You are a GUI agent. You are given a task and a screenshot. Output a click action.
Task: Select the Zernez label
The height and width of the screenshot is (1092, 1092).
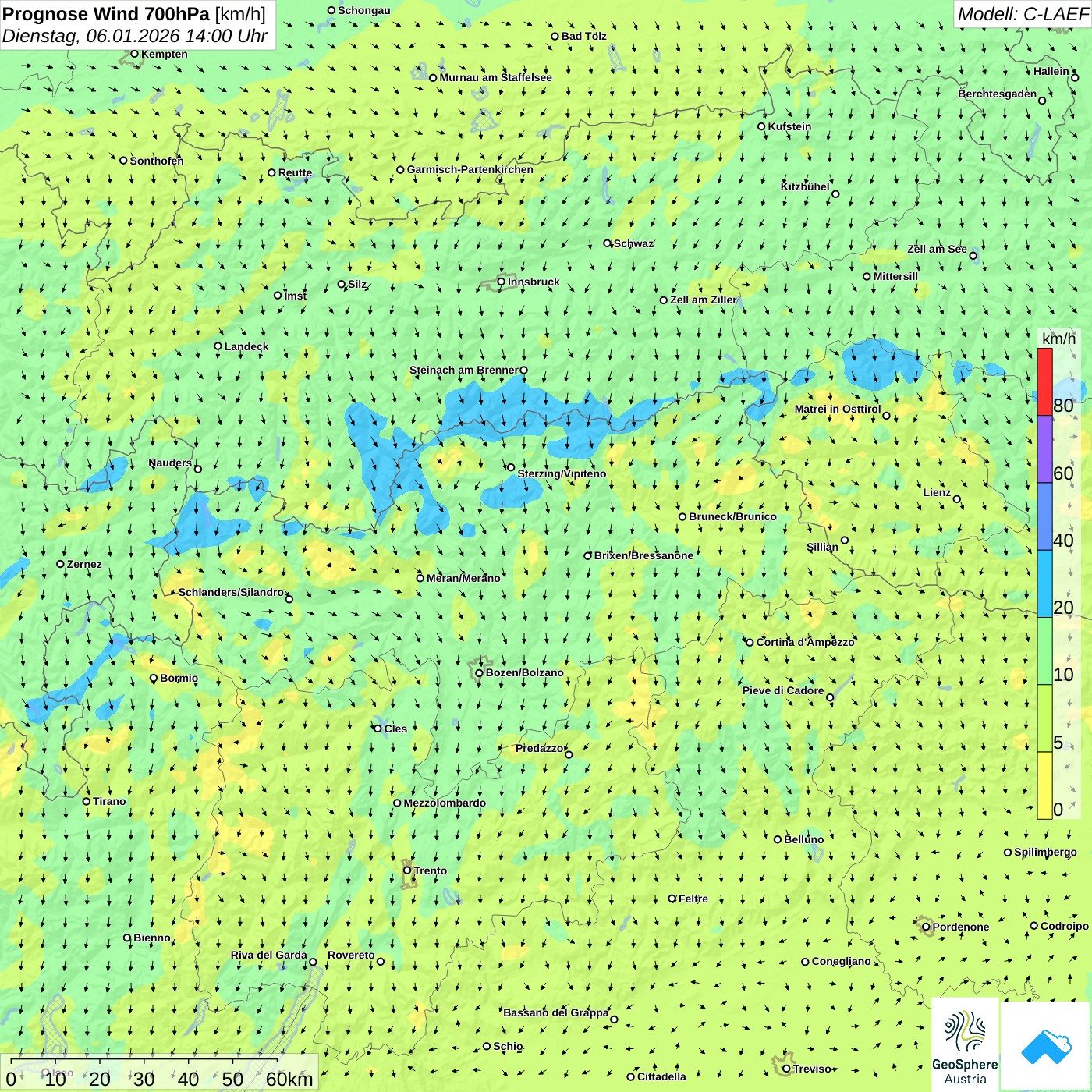click(x=84, y=564)
